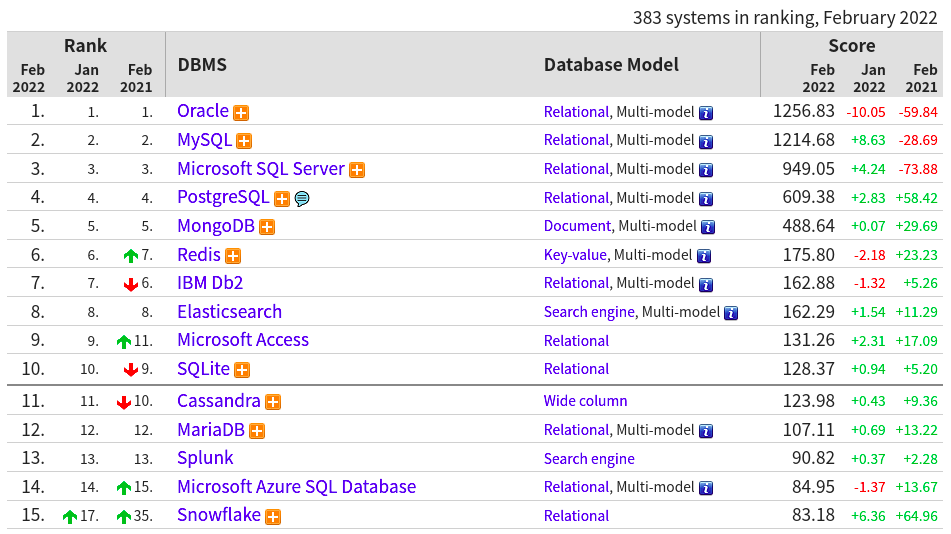Click the multi-model info icon in MySQL row
The width and height of the screenshot is (951, 534).
706,141
